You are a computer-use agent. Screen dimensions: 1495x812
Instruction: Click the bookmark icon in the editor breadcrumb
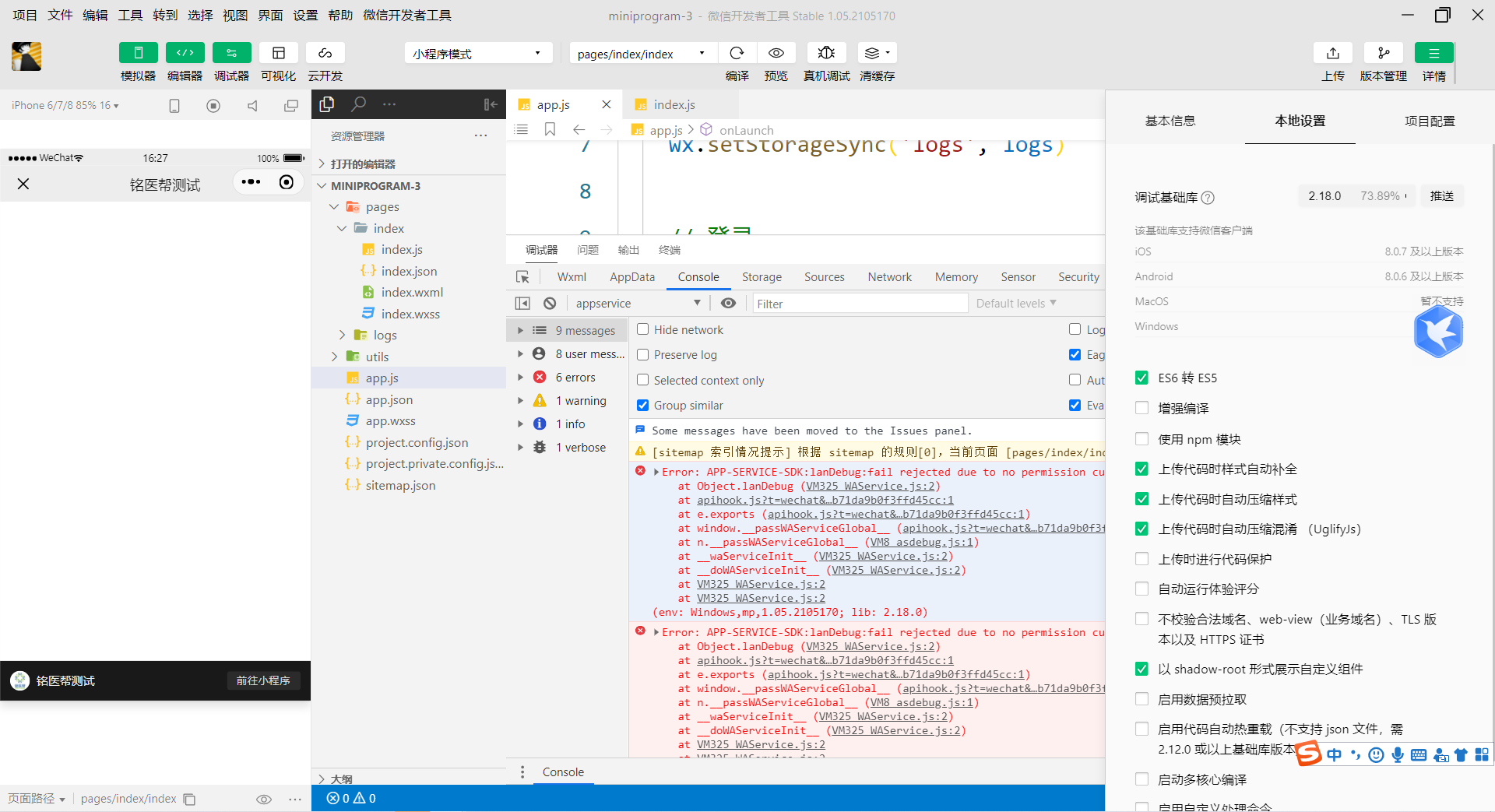click(x=550, y=129)
